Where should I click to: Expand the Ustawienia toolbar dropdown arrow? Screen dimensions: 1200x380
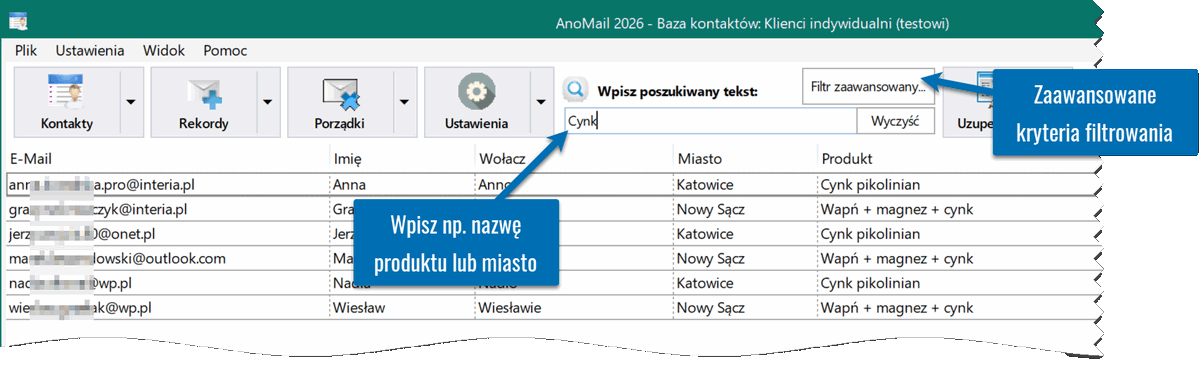point(541,102)
